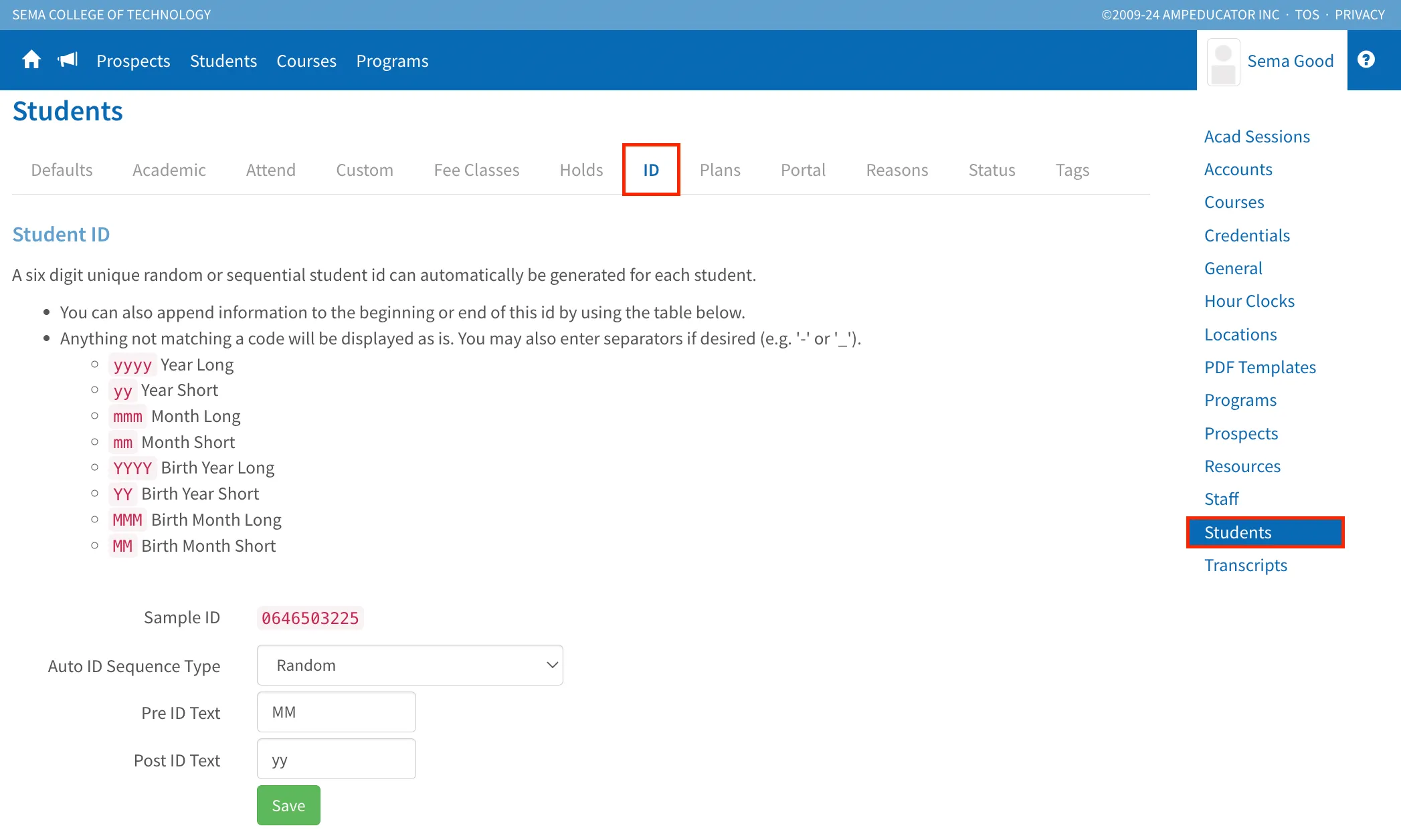
Task: Select the Holds tab
Action: (x=581, y=170)
